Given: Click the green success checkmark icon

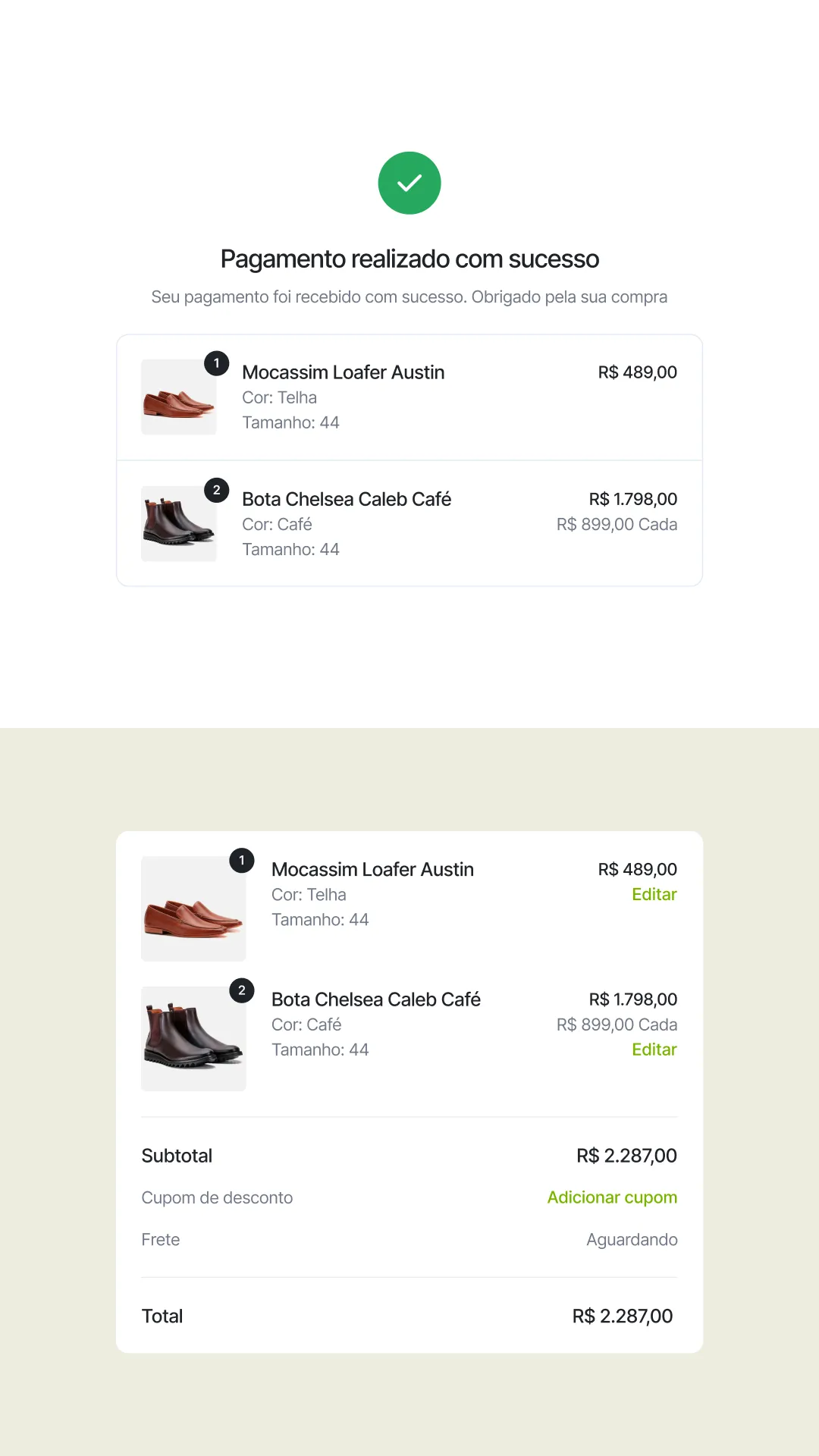Looking at the screenshot, I should [x=409, y=182].
